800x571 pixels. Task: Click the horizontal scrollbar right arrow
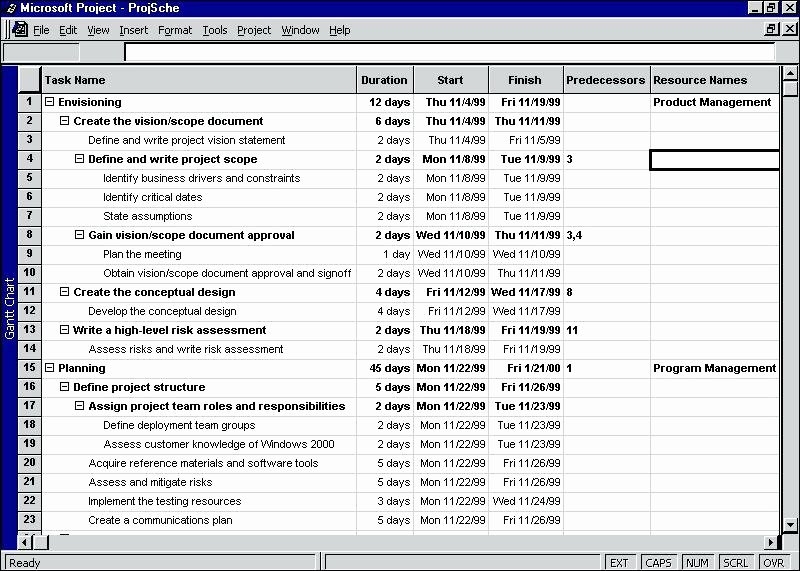click(771, 542)
